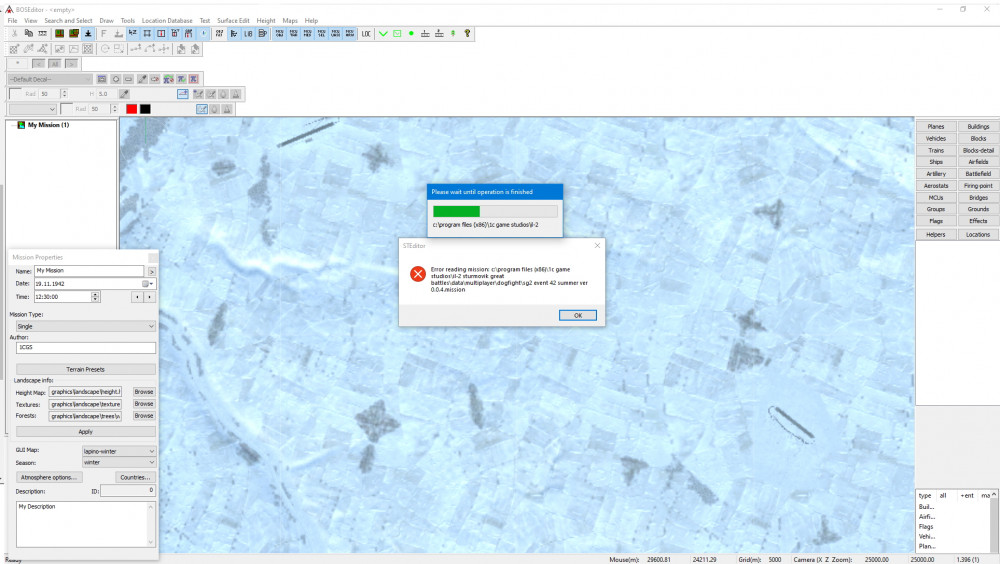Viewport: 1000px width, 564px height.
Task: Open the Height menu
Action: 266,20
